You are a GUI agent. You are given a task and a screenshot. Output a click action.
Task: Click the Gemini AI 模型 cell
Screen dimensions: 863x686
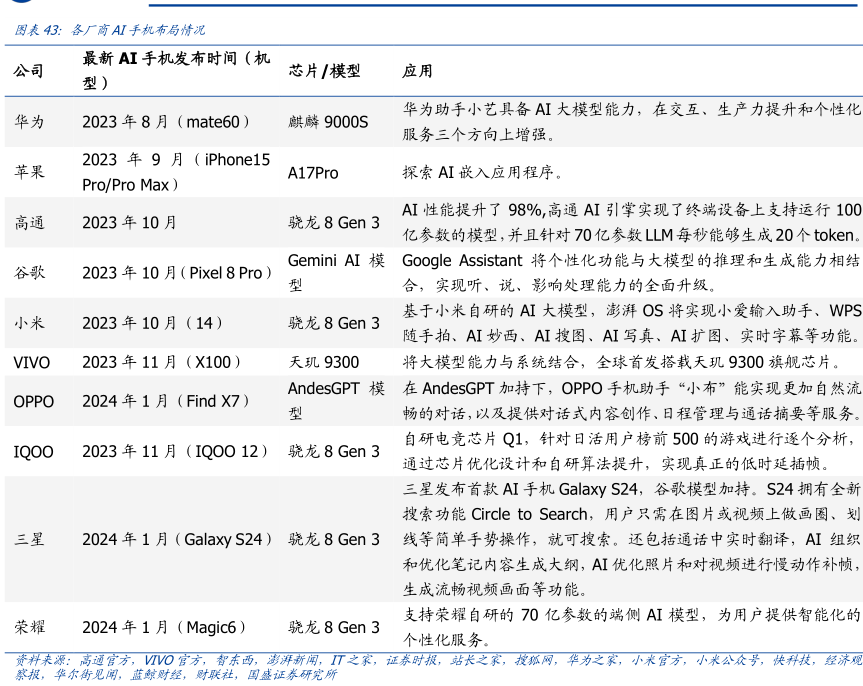(336, 272)
